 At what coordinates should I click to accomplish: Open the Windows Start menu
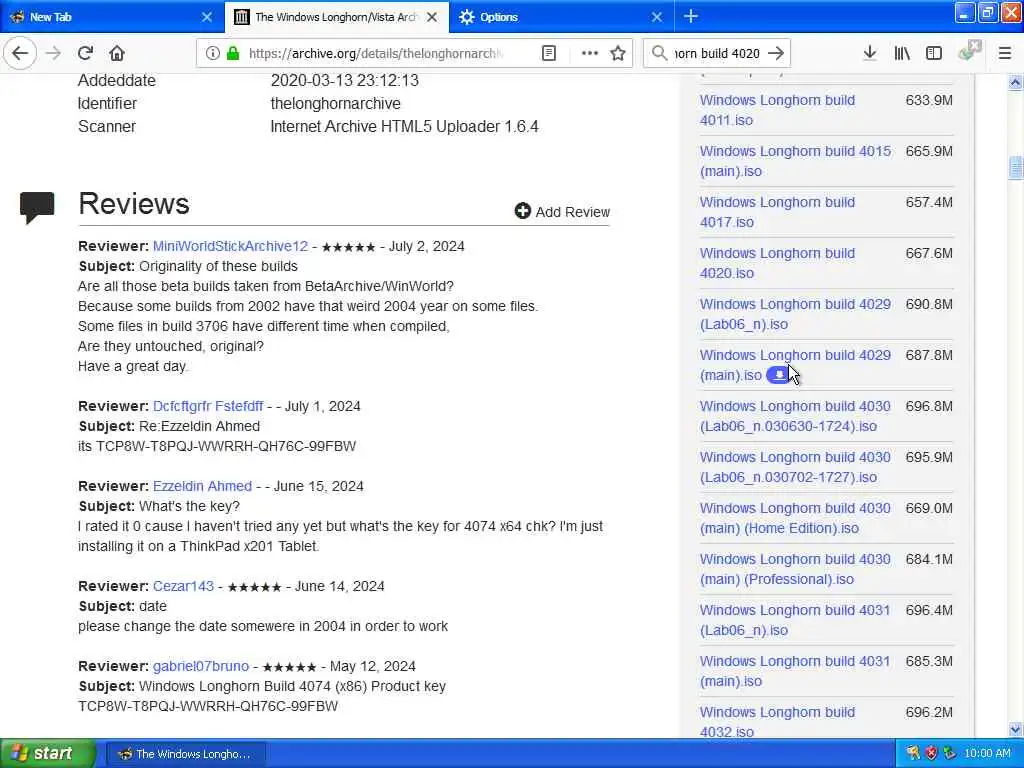coord(47,753)
